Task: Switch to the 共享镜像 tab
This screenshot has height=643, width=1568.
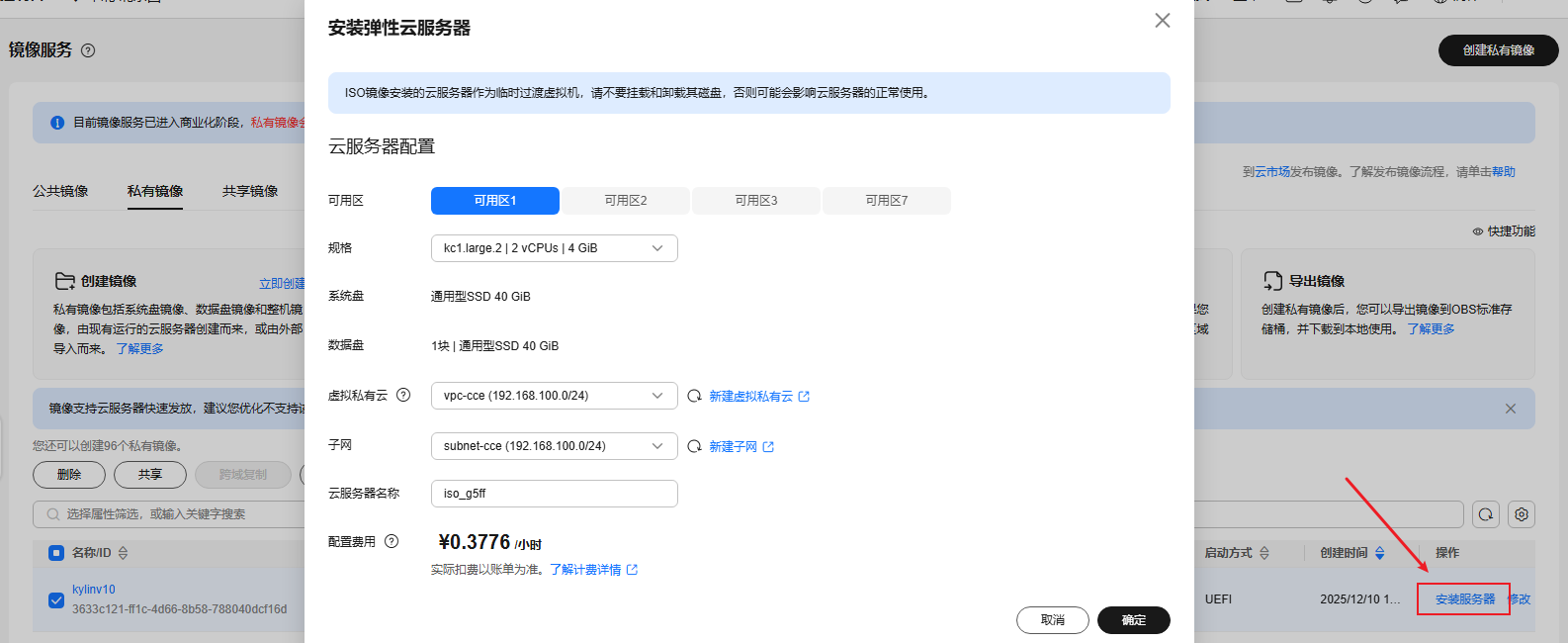Action: 250,191
